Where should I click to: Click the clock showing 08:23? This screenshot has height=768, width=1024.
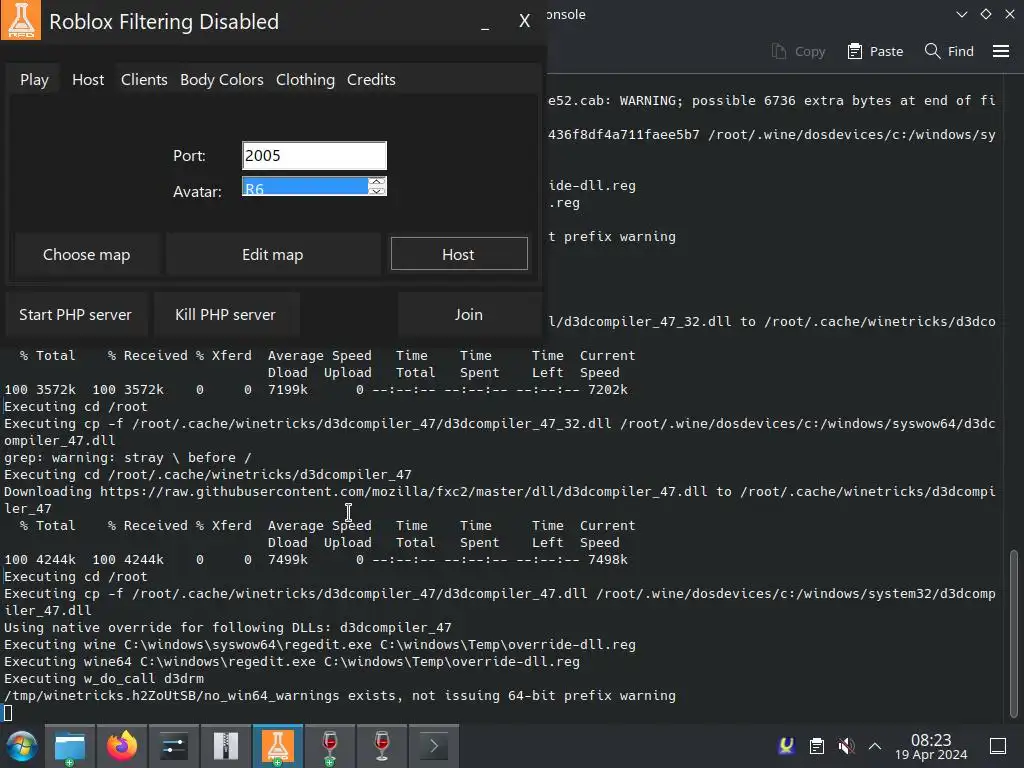[x=931, y=746]
